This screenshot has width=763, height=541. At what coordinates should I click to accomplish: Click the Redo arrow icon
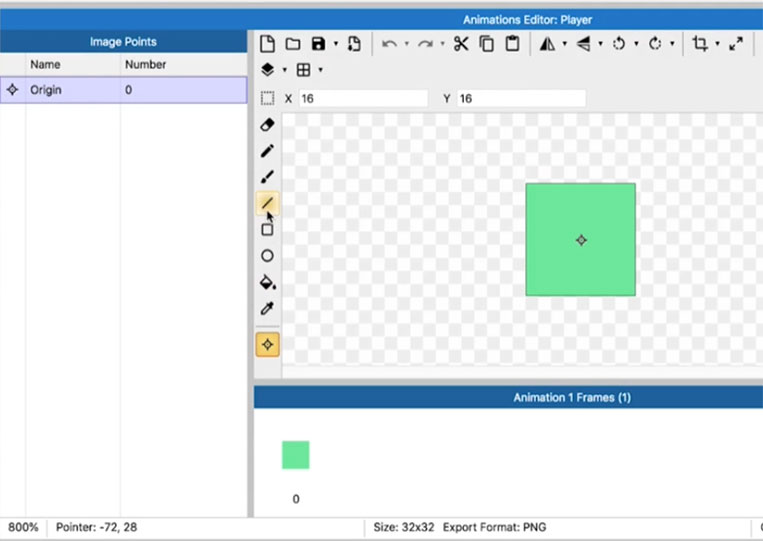[425, 44]
